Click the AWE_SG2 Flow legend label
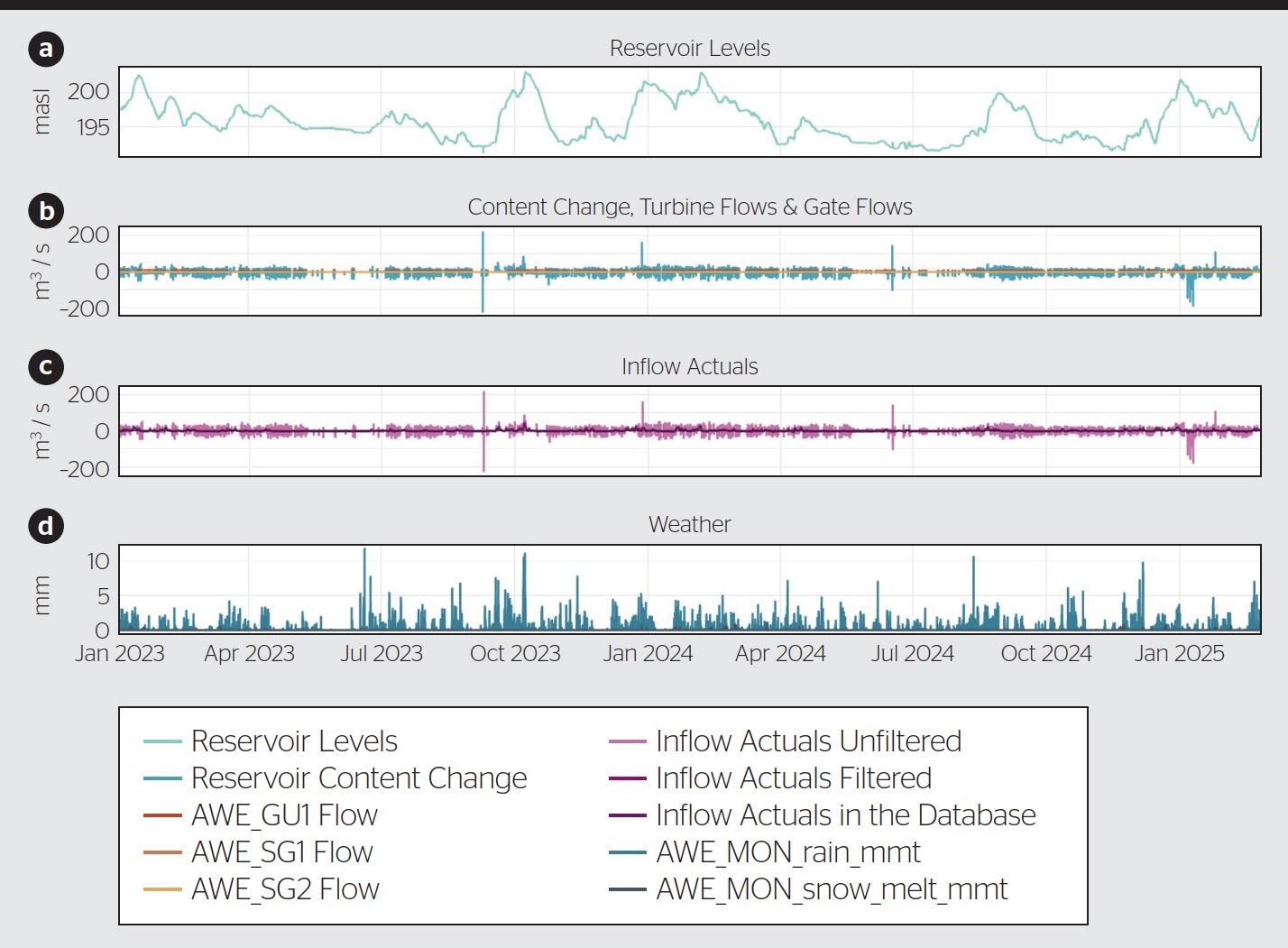 285,889
